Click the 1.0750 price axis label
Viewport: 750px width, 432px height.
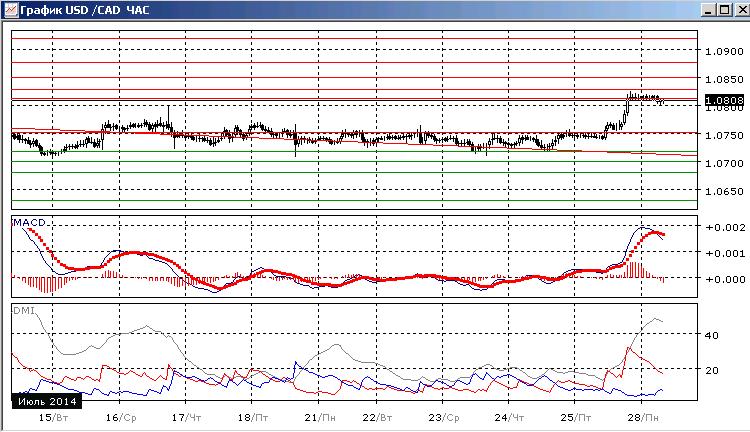pyautogui.click(x=724, y=135)
